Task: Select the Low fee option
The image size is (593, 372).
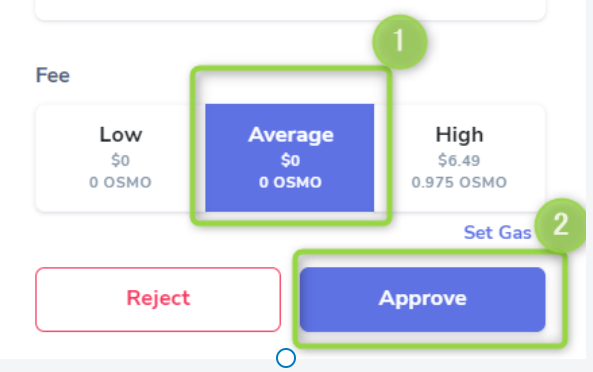Action: [x=120, y=158]
